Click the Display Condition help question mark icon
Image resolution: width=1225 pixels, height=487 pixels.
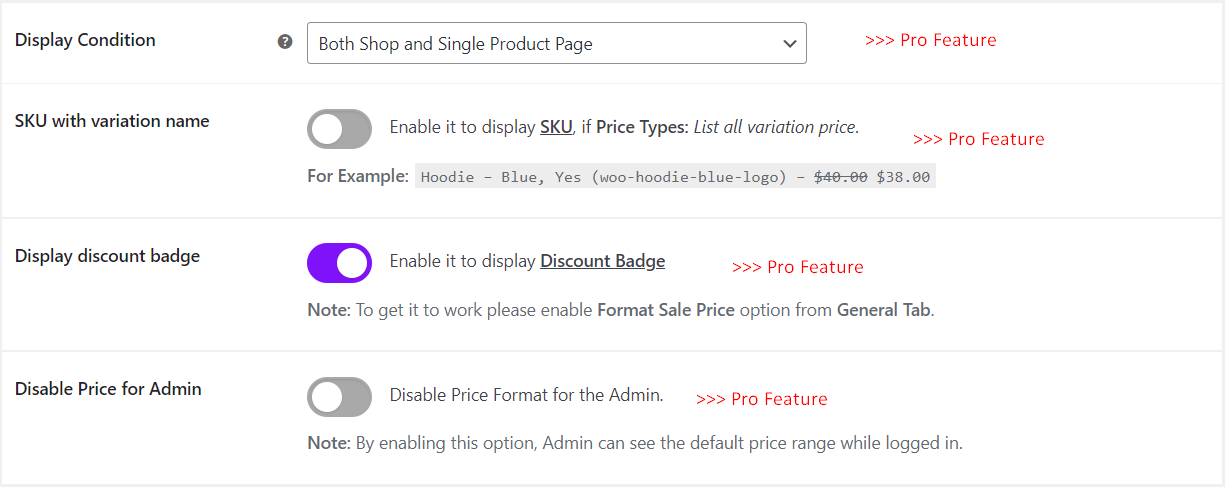(x=285, y=42)
